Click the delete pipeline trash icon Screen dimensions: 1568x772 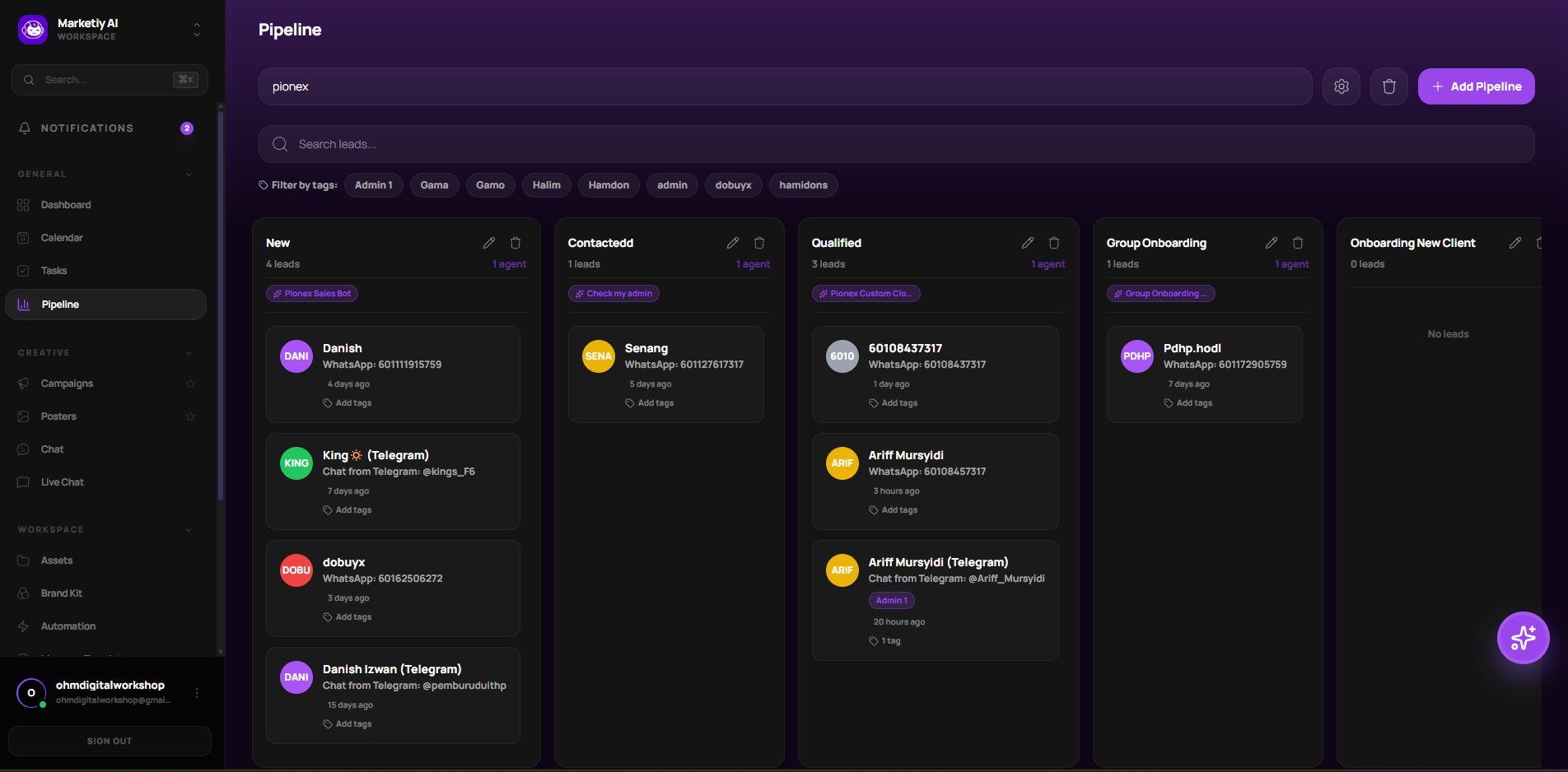(1388, 86)
